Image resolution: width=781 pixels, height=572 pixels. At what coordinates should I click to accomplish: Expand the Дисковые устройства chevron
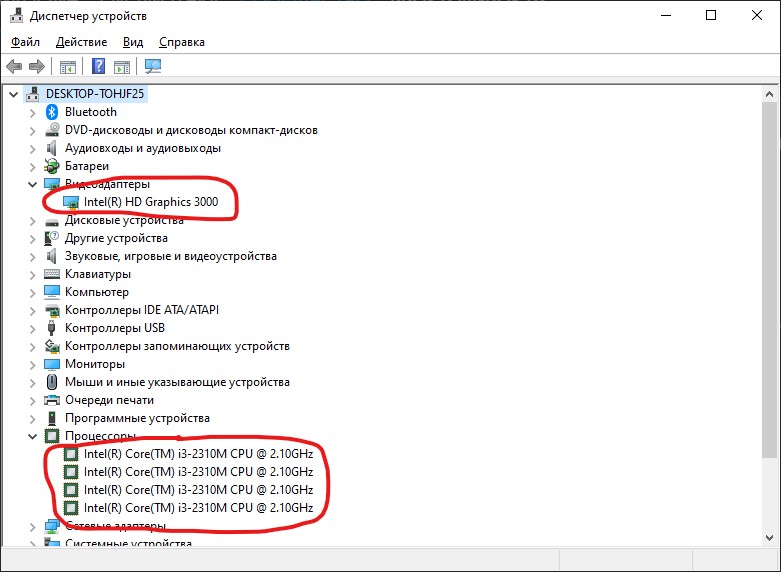click(x=32, y=221)
